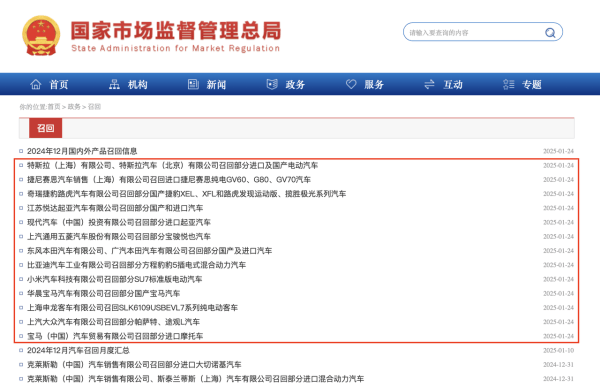Viewport: 600px width, 387px height.
Task: Open 2024年12月汽车召回月度汇总 link
Action: pos(78,350)
